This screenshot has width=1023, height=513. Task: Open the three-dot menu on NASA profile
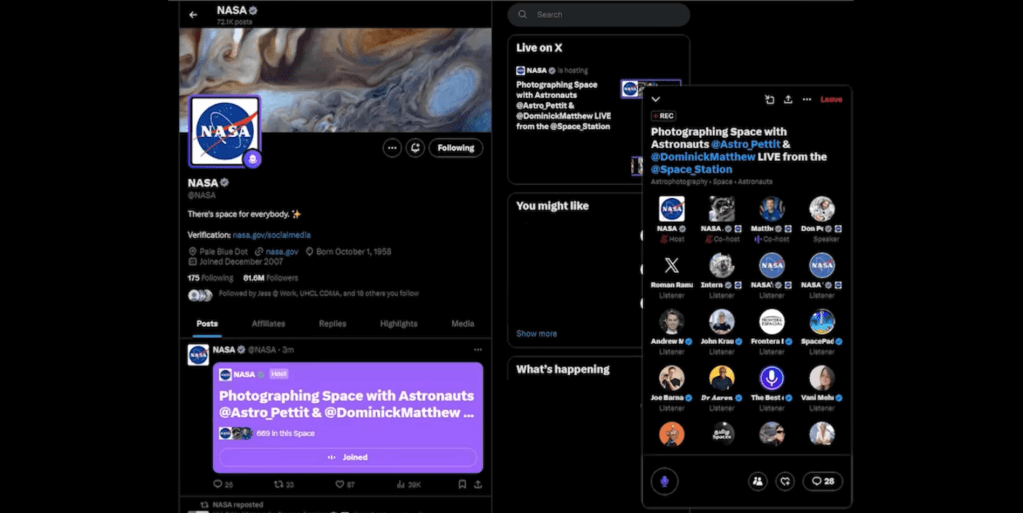point(392,148)
